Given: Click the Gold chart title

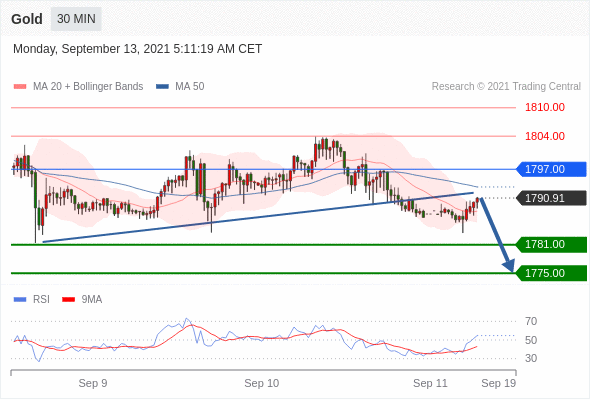Looking at the screenshot, I should pos(27,19).
